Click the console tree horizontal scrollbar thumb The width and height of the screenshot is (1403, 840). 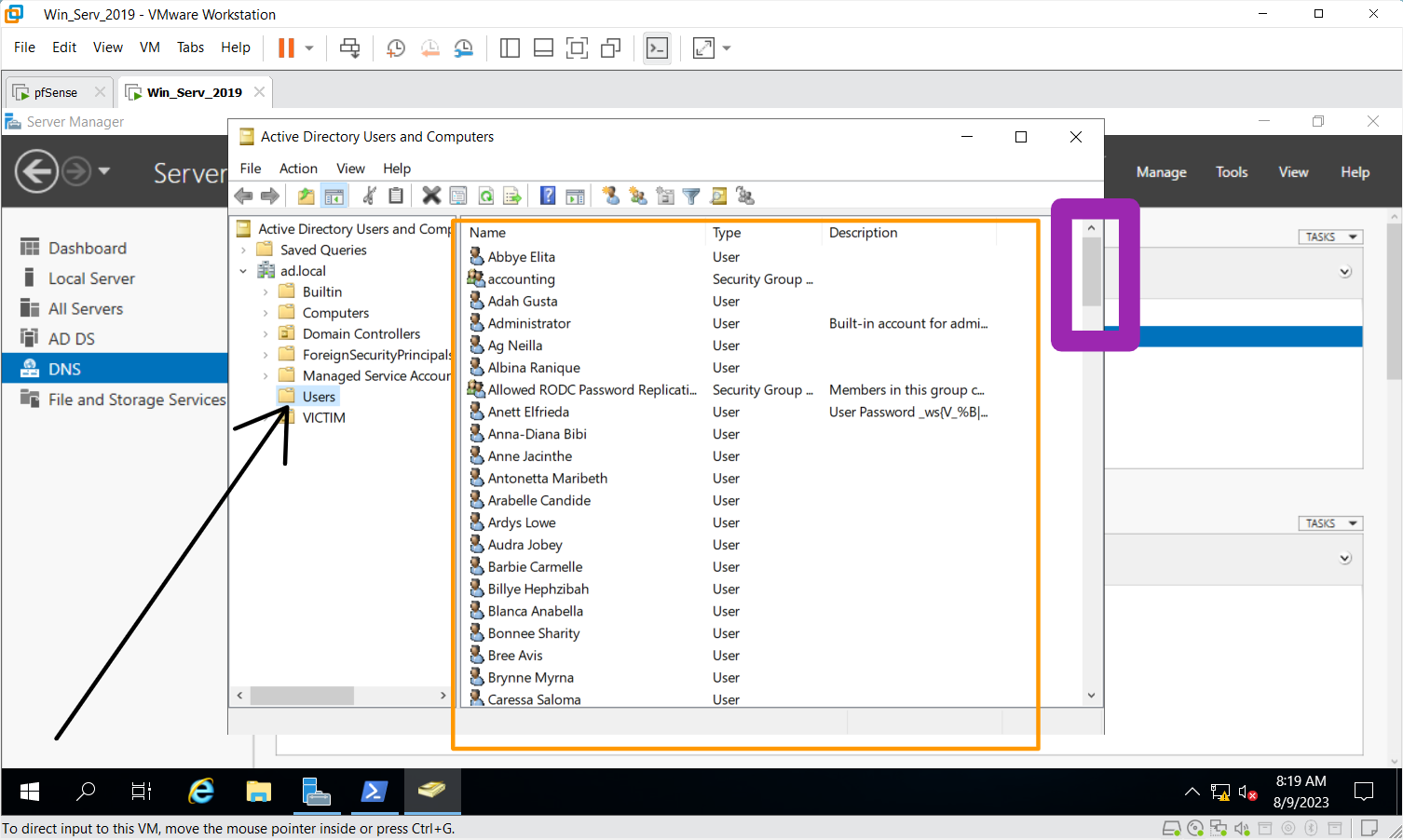click(x=302, y=696)
